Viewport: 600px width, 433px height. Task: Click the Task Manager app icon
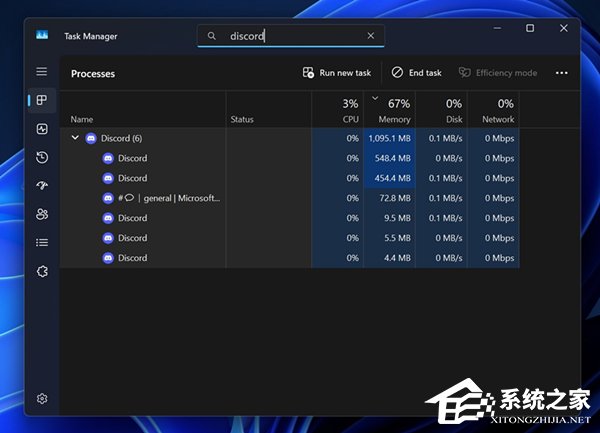42,35
